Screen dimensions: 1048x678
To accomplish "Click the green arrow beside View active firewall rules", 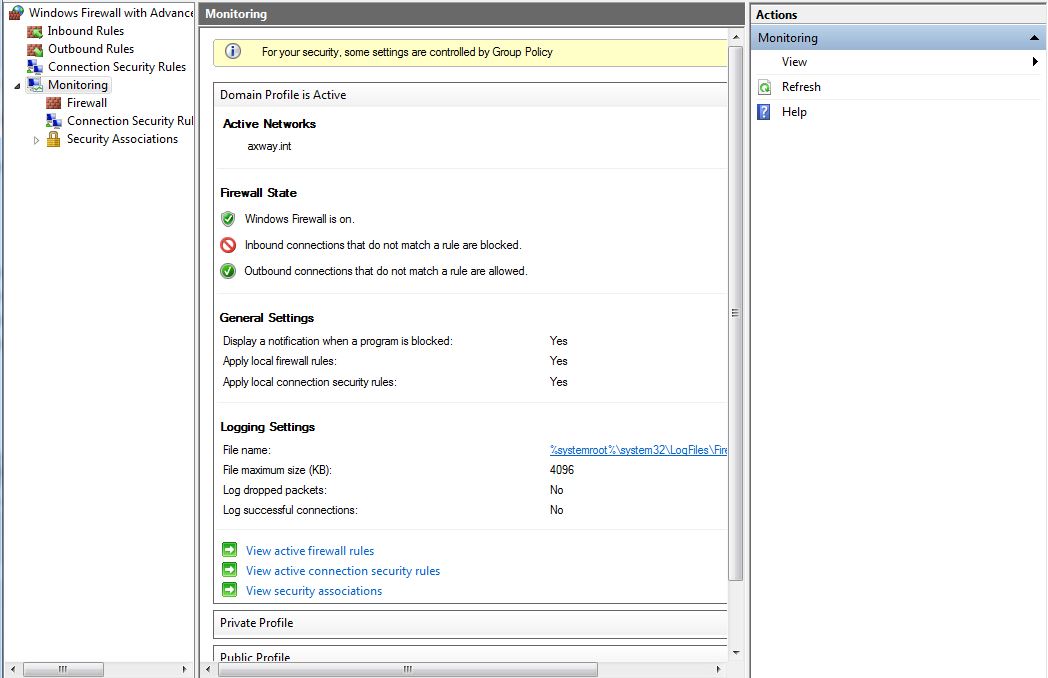I will click(x=229, y=550).
